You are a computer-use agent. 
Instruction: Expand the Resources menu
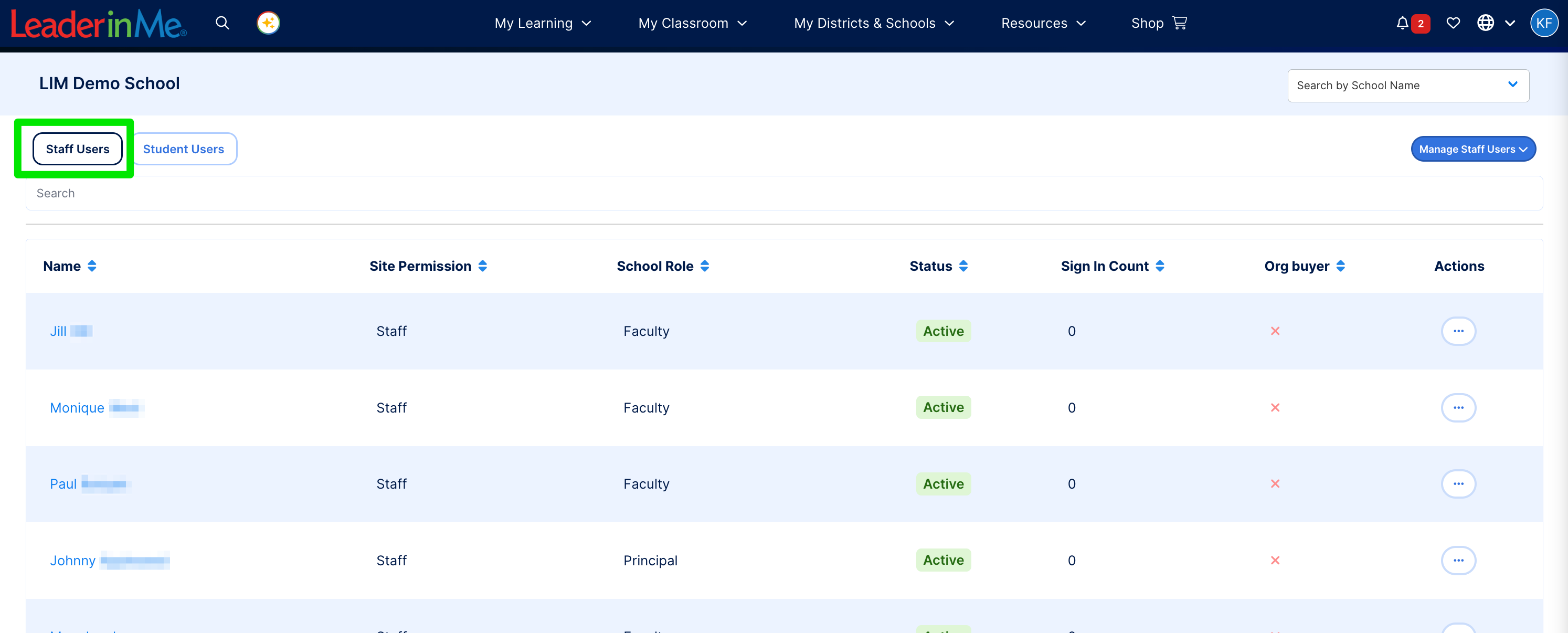pyautogui.click(x=1043, y=23)
